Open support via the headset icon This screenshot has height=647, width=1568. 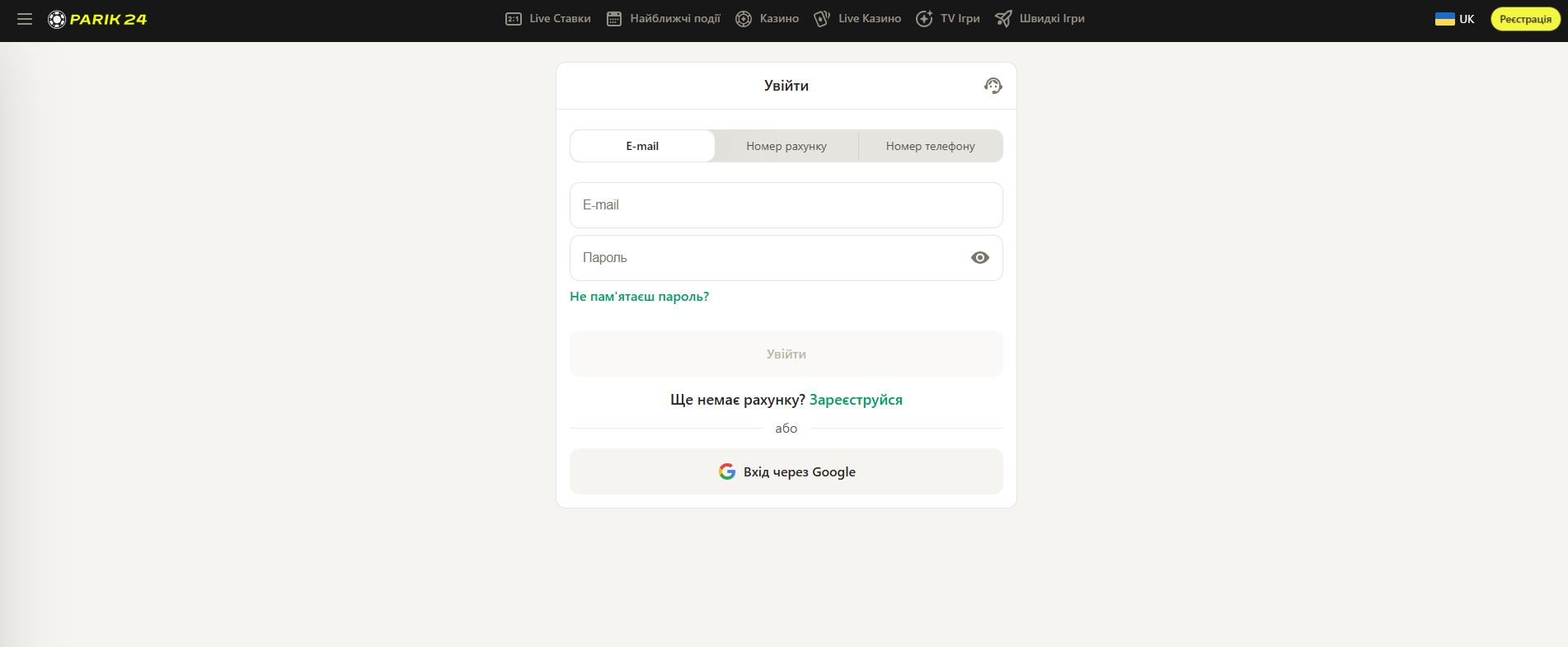993,86
